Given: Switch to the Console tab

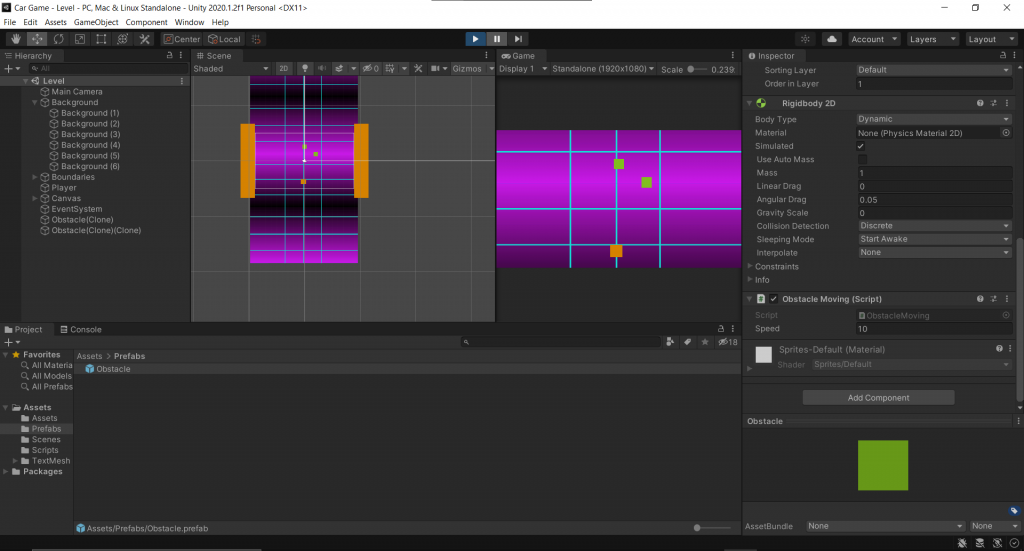Looking at the screenshot, I should (x=80, y=329).
